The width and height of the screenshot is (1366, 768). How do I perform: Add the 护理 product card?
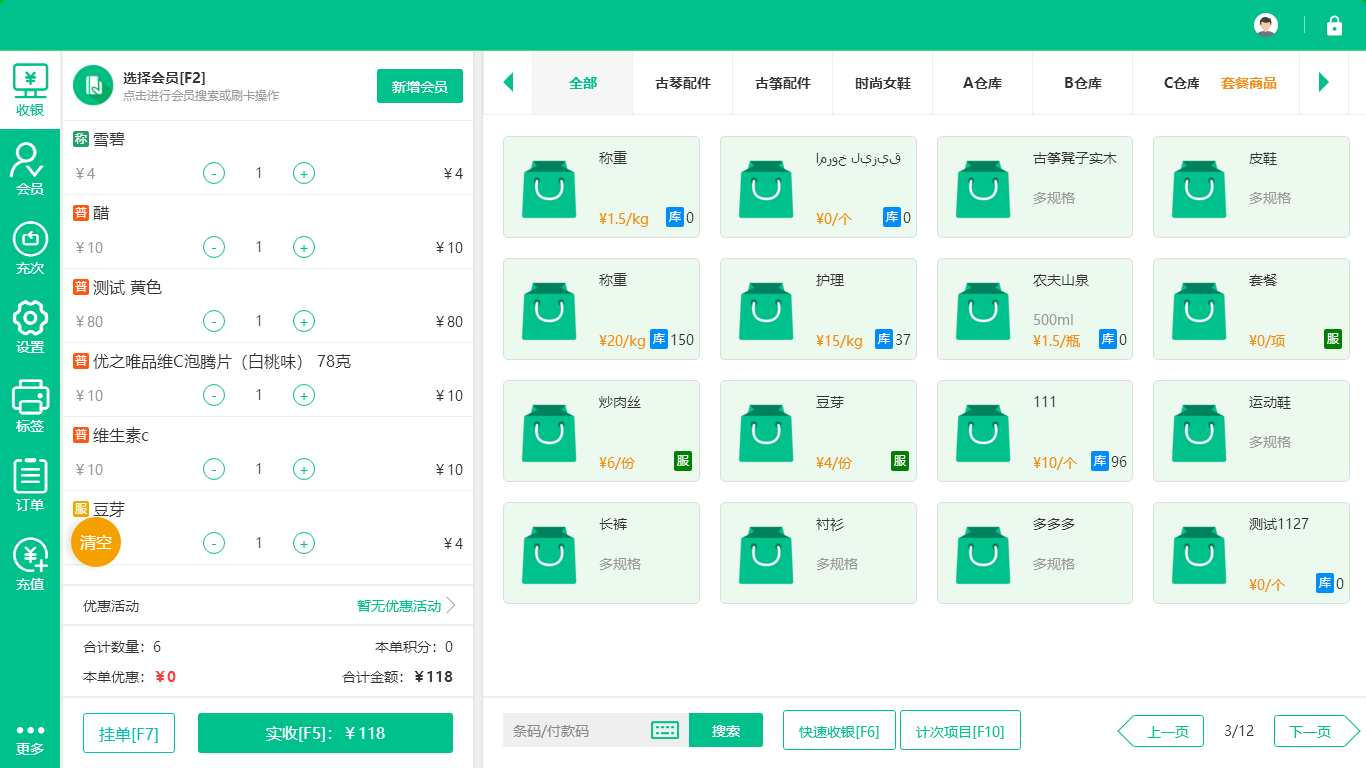tap(818, 309)
